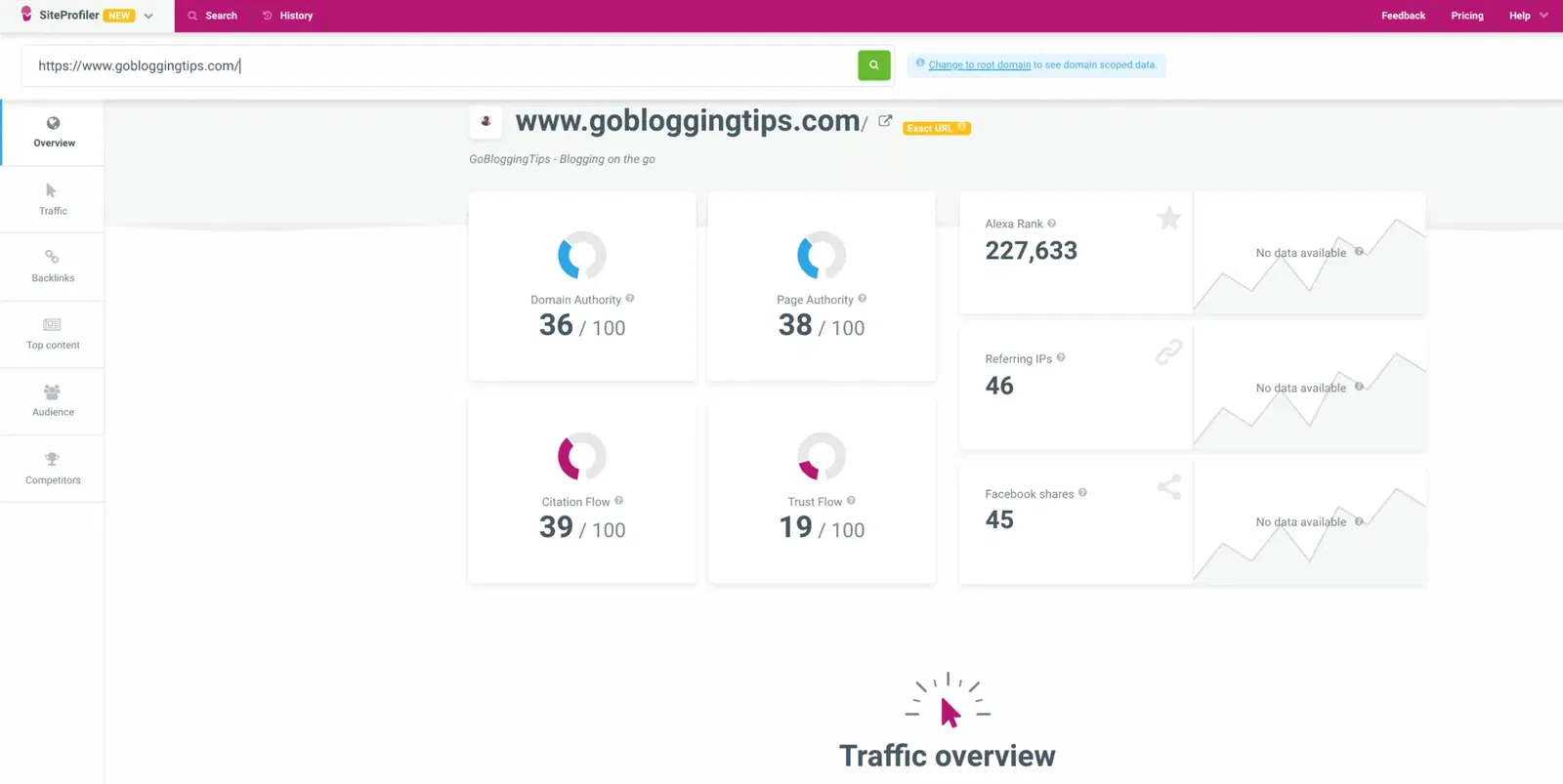Click the Citation Flow score 39 / 100
This screenshot has height=784, width=1563.
pos(582,527)
